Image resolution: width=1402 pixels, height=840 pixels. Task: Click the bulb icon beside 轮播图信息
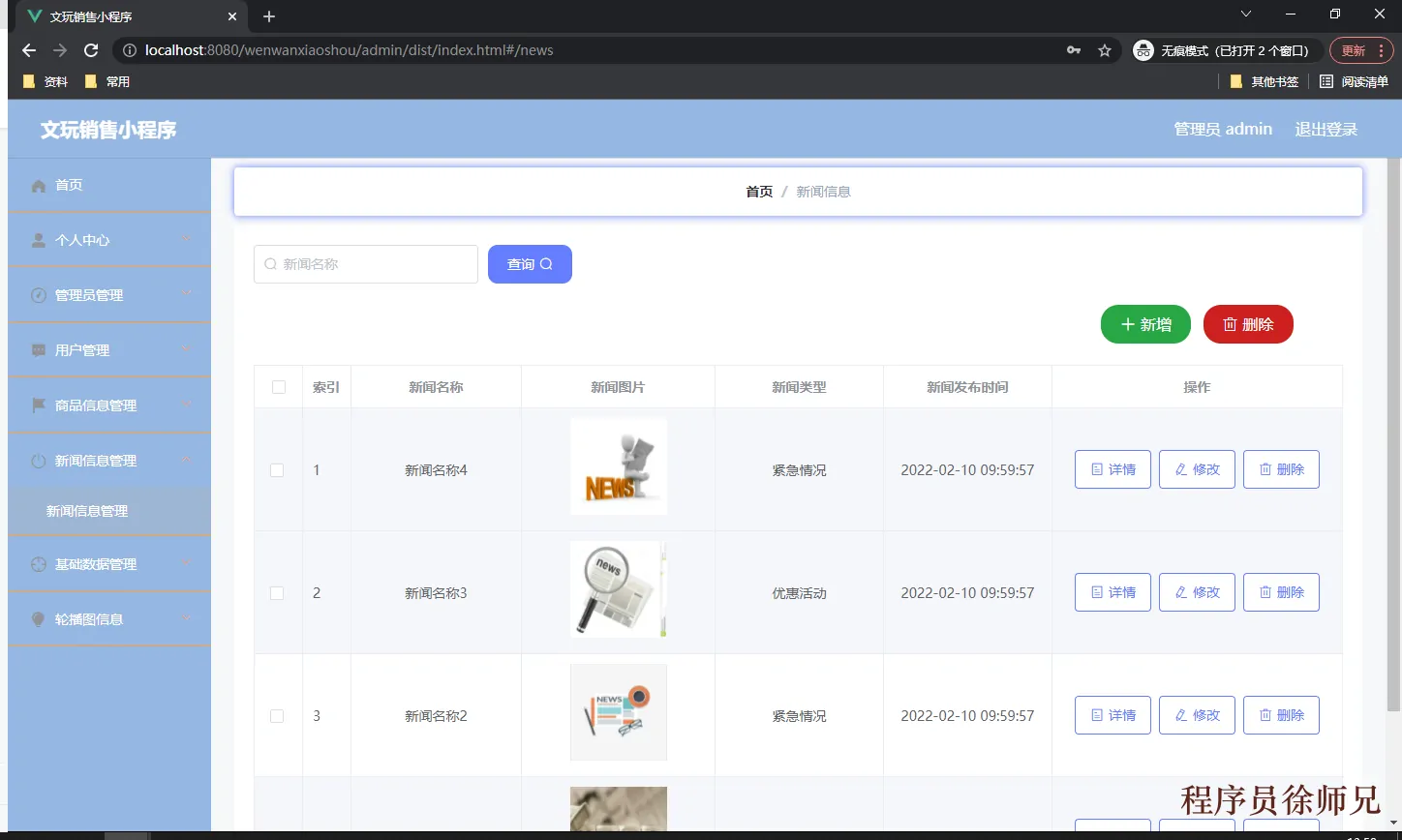(x=39, y=619)
